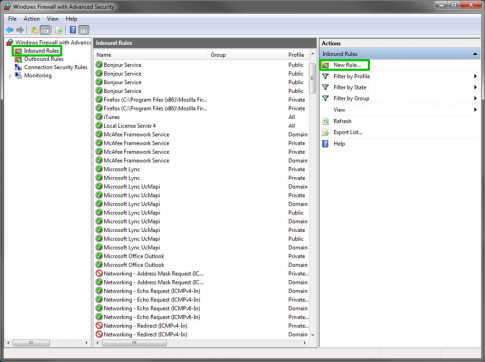This screenshot has height=362, width=485.
Task: Select the Echo Request (ICMPv4-In) Domain rule
Action: (202, 291)
